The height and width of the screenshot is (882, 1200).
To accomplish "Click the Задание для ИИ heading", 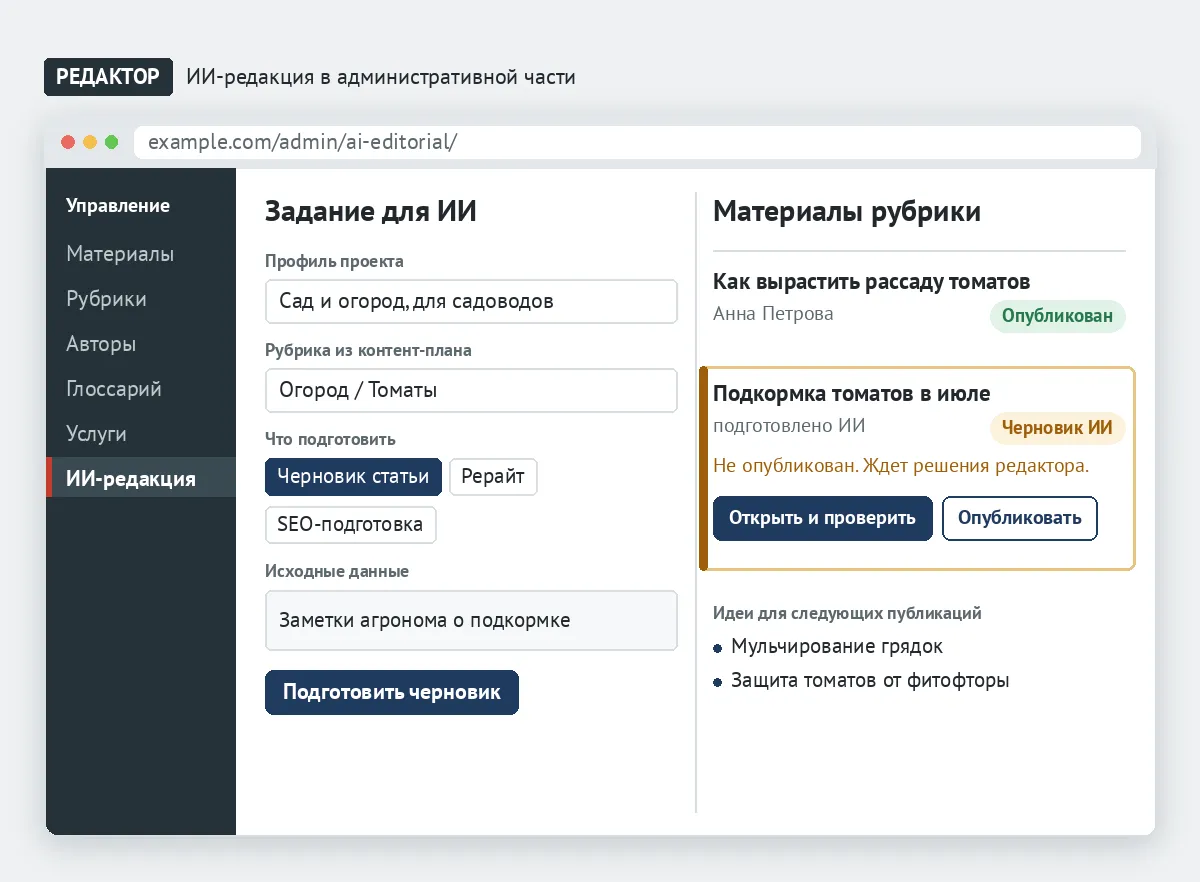I will (371, 212).
